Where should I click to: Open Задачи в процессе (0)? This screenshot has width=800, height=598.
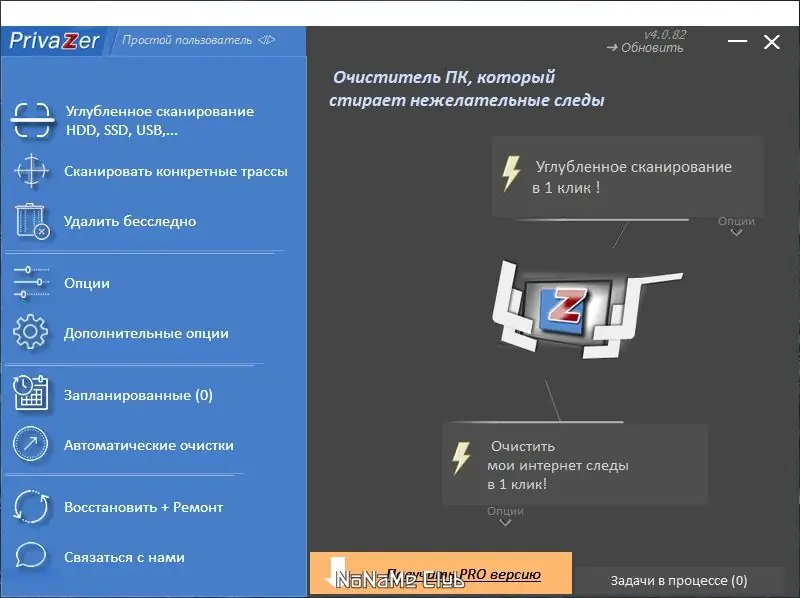coord(679,581)
